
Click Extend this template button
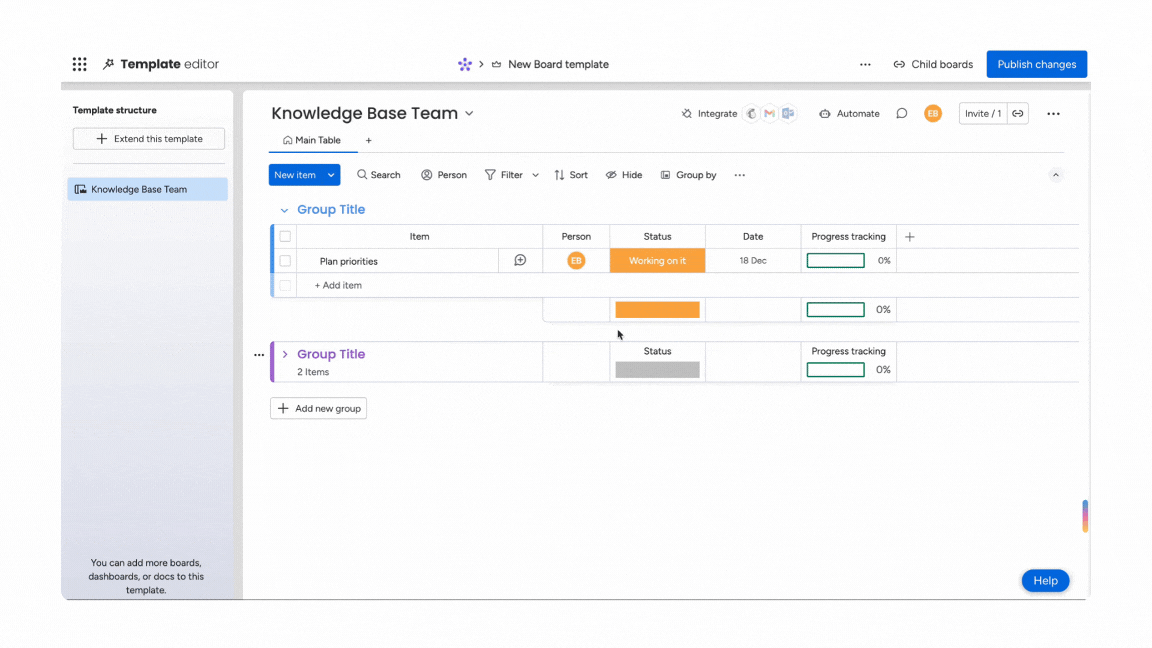(x=148, y=139)
